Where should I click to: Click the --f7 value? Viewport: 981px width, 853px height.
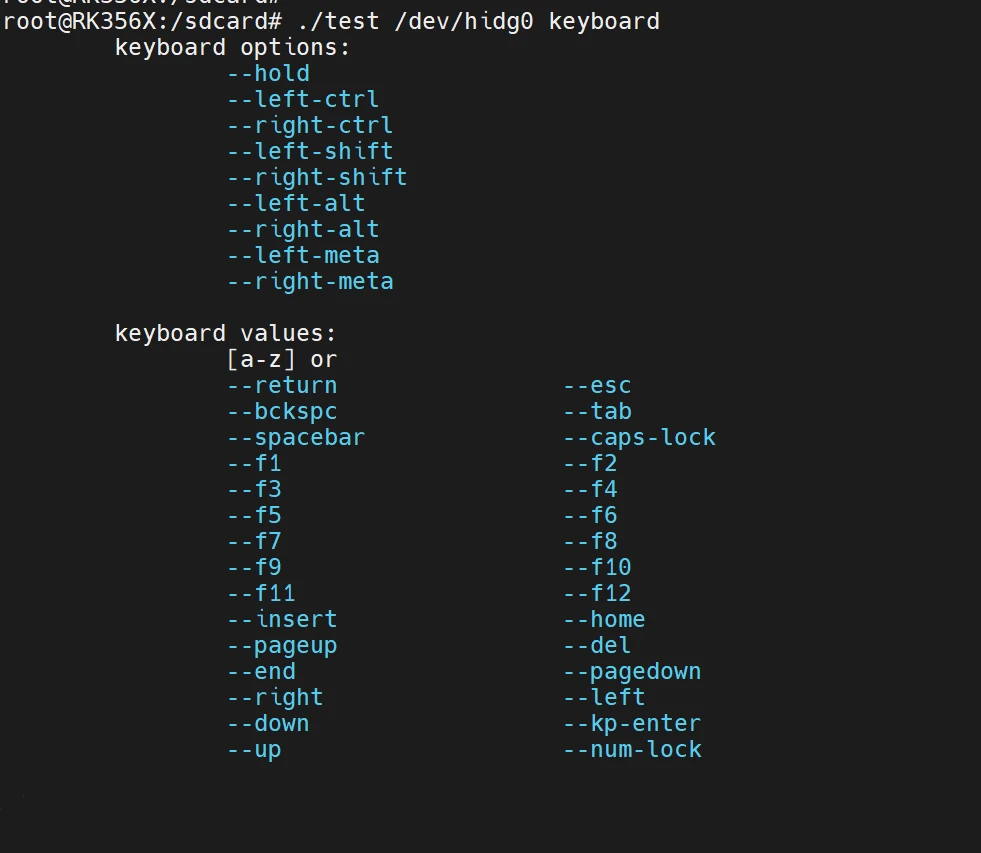(254, 541)
